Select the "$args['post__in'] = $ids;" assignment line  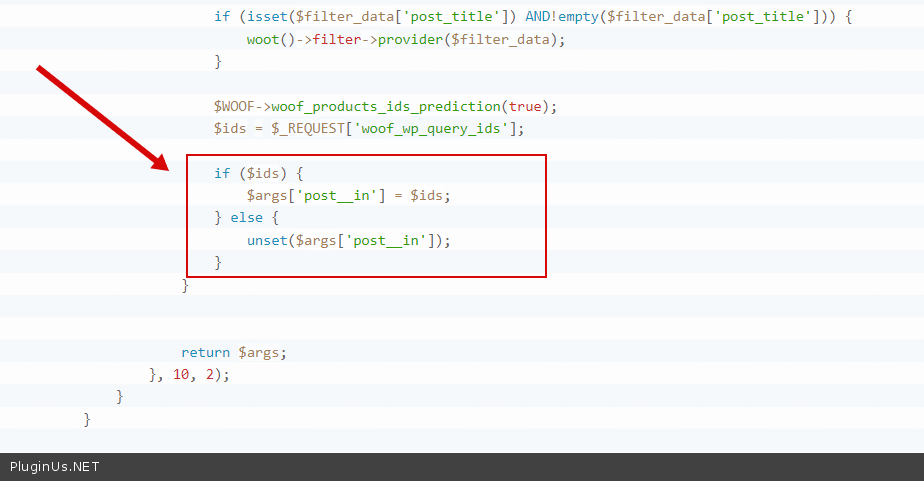(x=348, y=196)
